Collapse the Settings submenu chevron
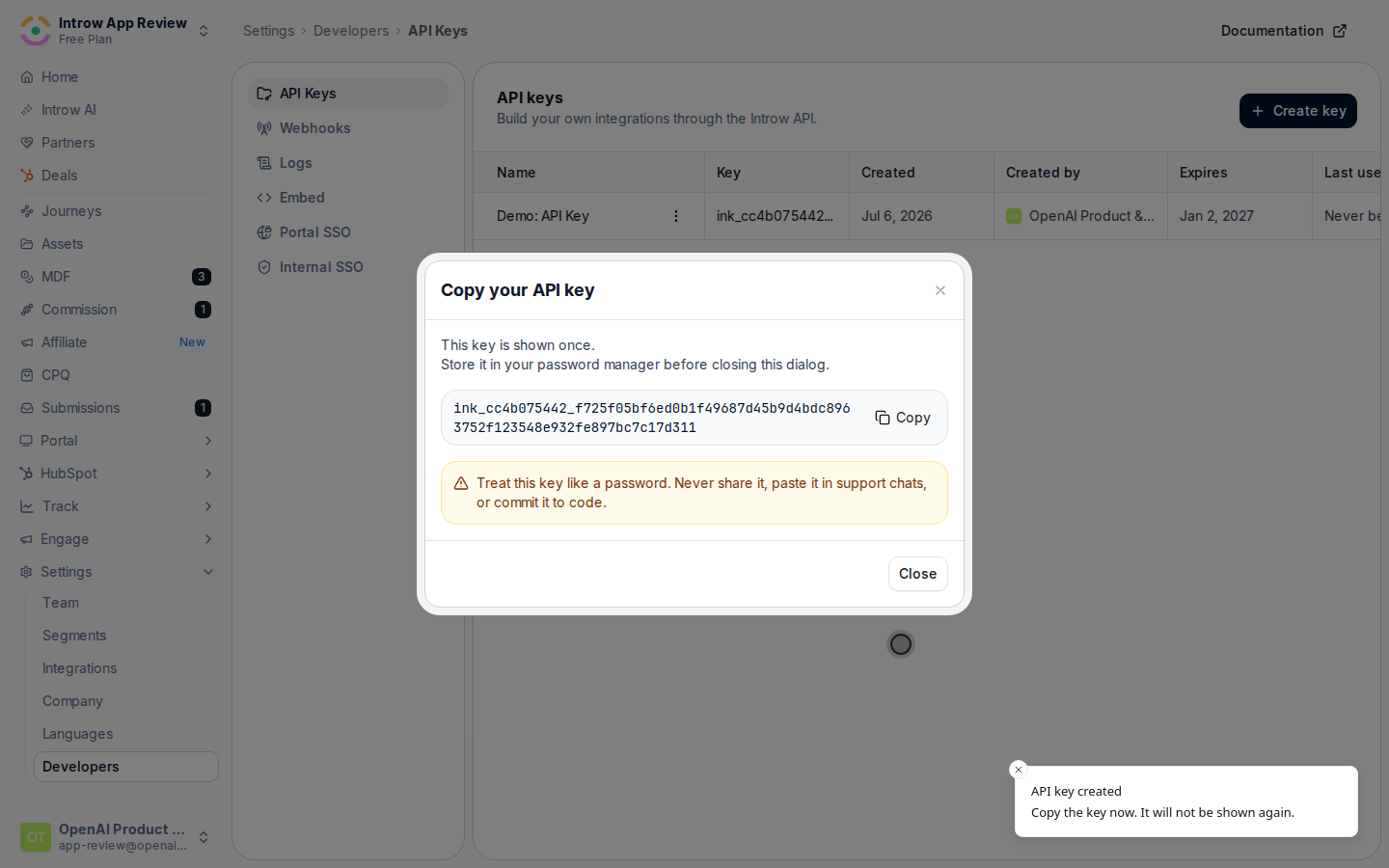The image size is (1389, 868). 208,572
